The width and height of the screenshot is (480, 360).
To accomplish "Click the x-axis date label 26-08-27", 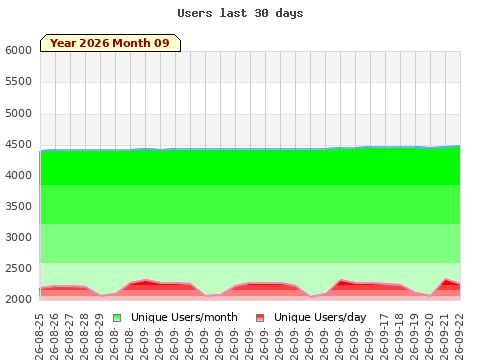I will (69, 337).
